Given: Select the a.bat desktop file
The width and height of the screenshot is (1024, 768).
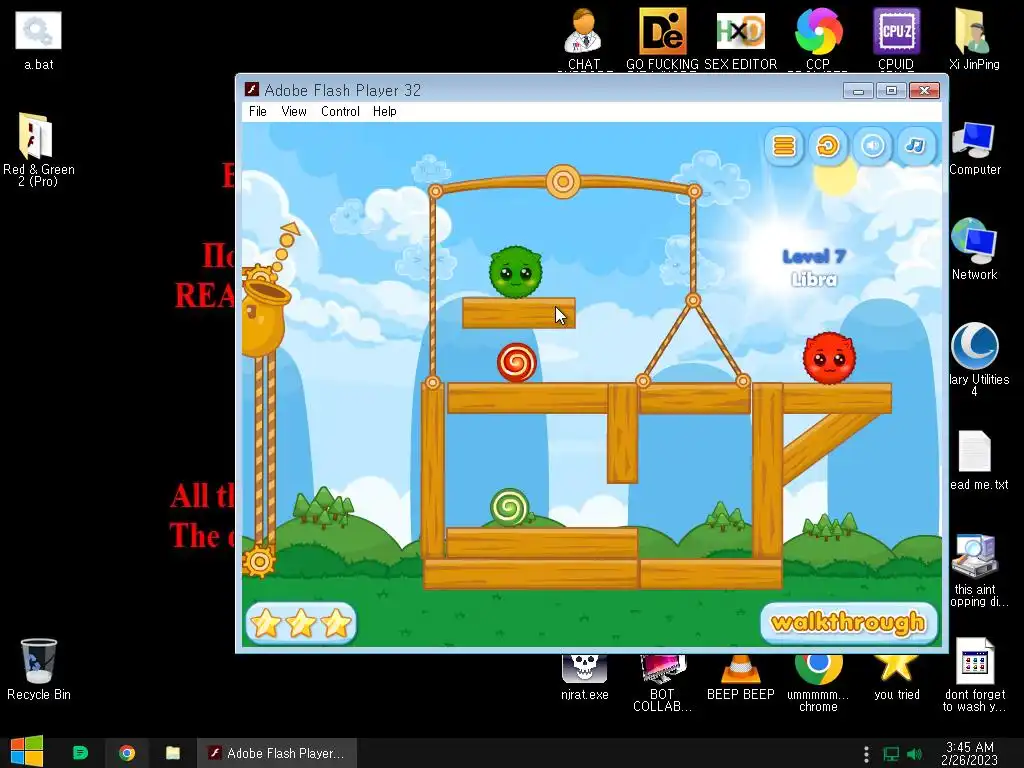Looking at the screenshot, I should pos(39,40).
